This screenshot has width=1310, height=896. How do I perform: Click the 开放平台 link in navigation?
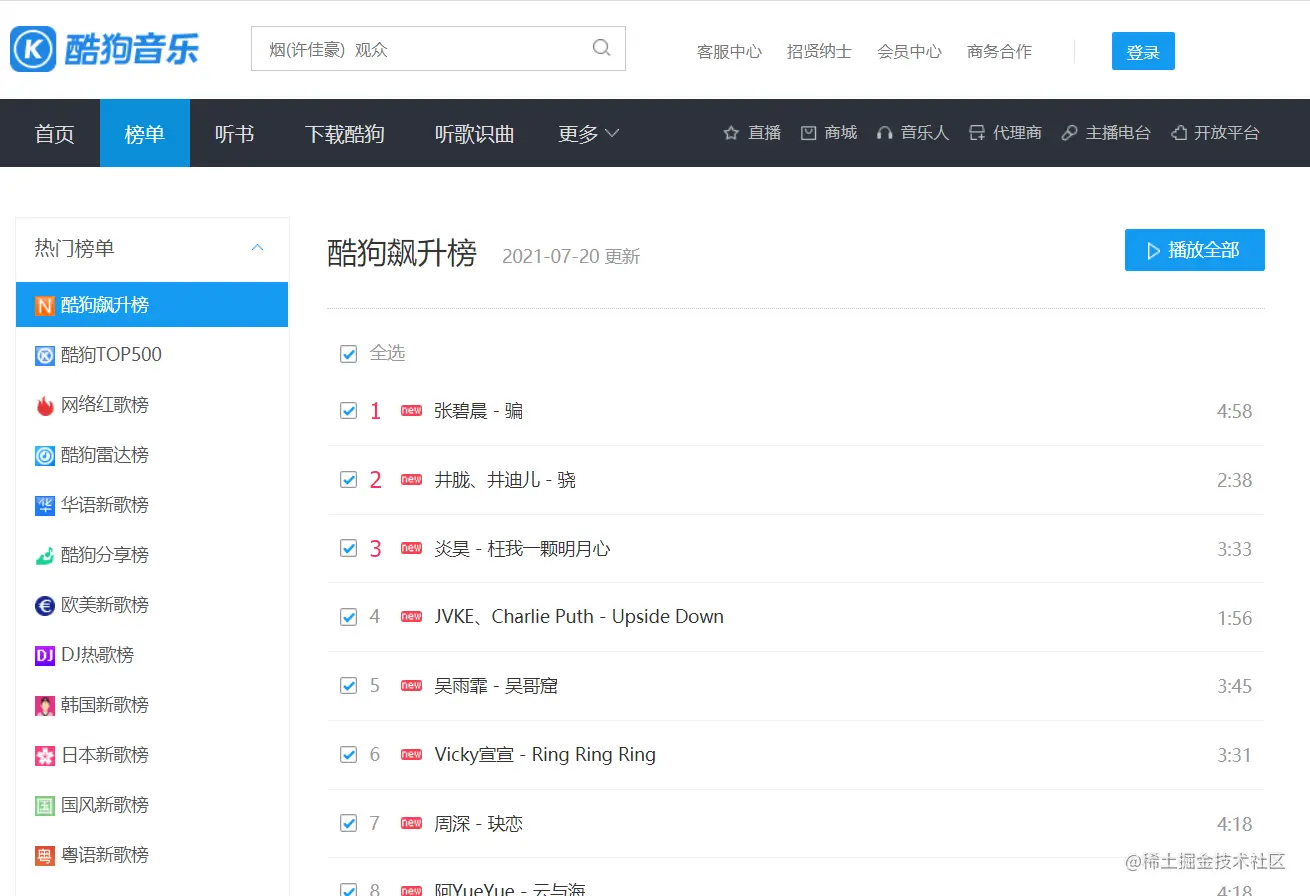tap(1227, 133)
